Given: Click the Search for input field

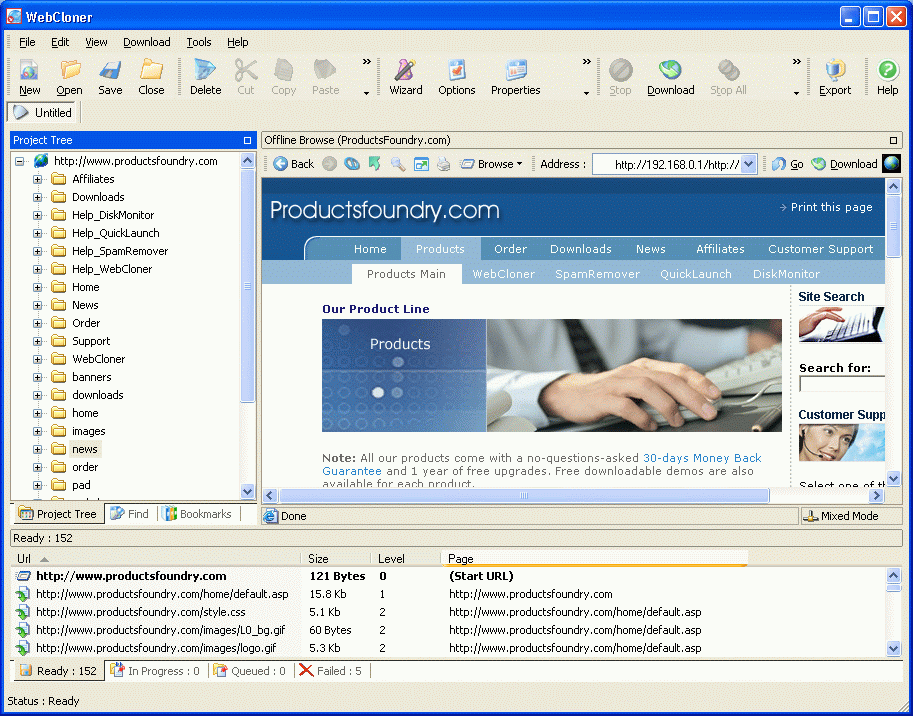Looking at the screenshot, I should tap(842, 384).
